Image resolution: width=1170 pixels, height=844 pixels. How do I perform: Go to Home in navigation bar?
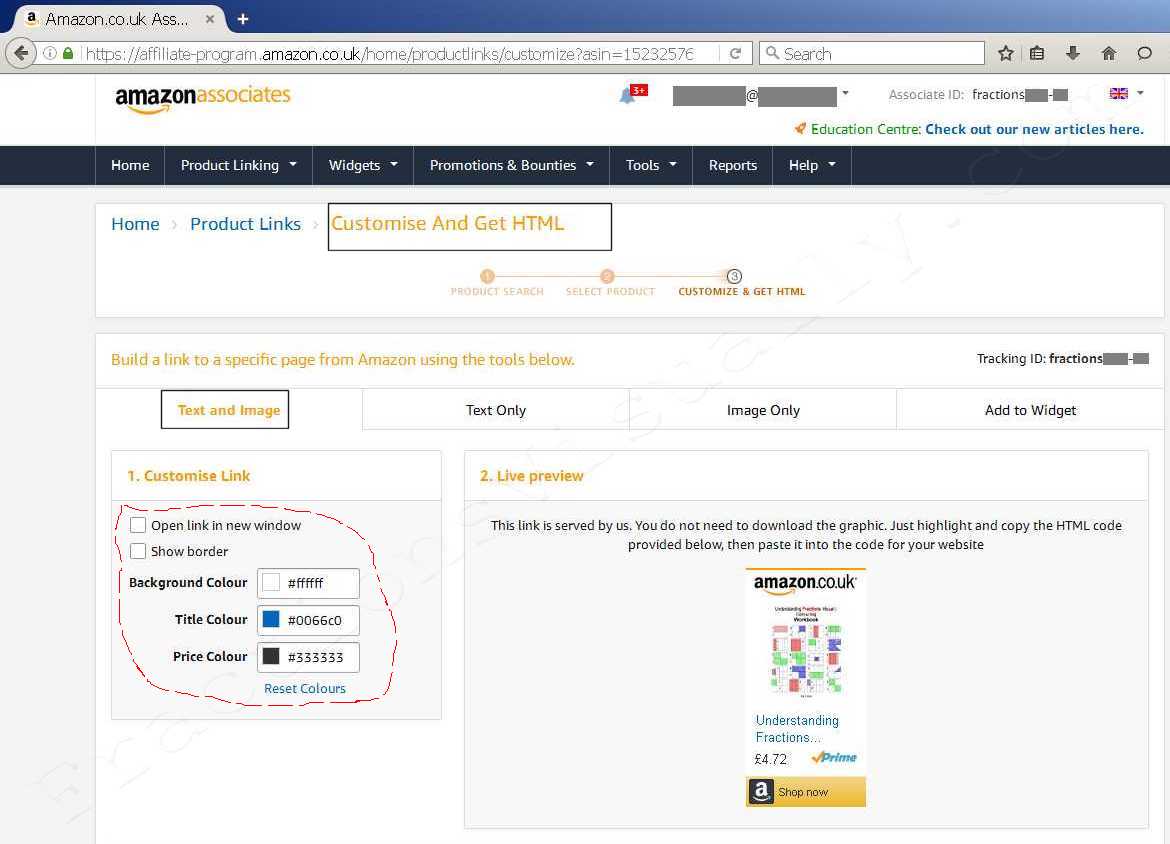coord(130,165)
